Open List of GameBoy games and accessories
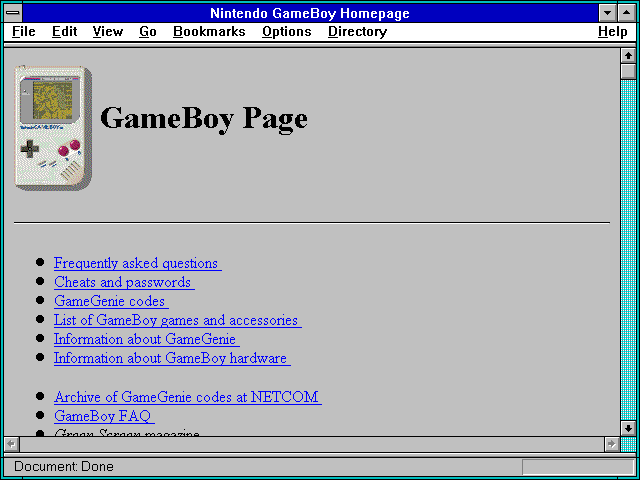This screenshot has height=480, width=640. point(178,320)
